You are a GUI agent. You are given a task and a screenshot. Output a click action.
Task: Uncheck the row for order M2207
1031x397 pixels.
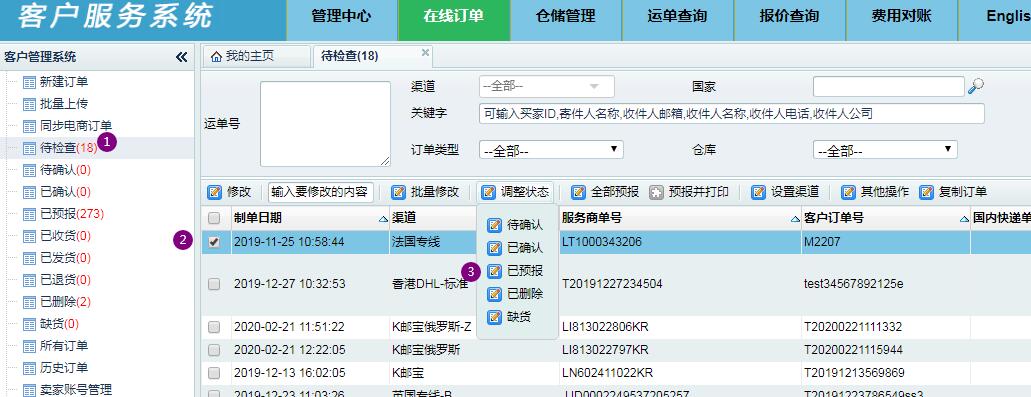coord(214,242)
